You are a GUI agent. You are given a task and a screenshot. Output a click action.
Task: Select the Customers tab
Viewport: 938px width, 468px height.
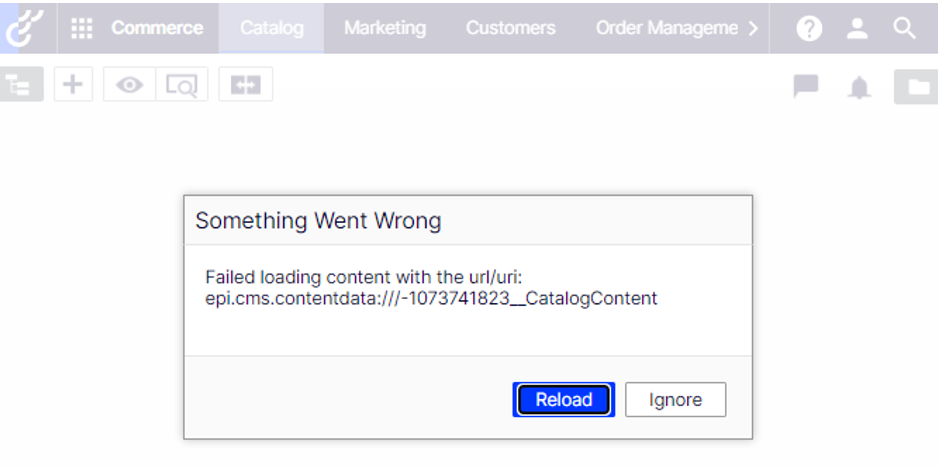510,28
